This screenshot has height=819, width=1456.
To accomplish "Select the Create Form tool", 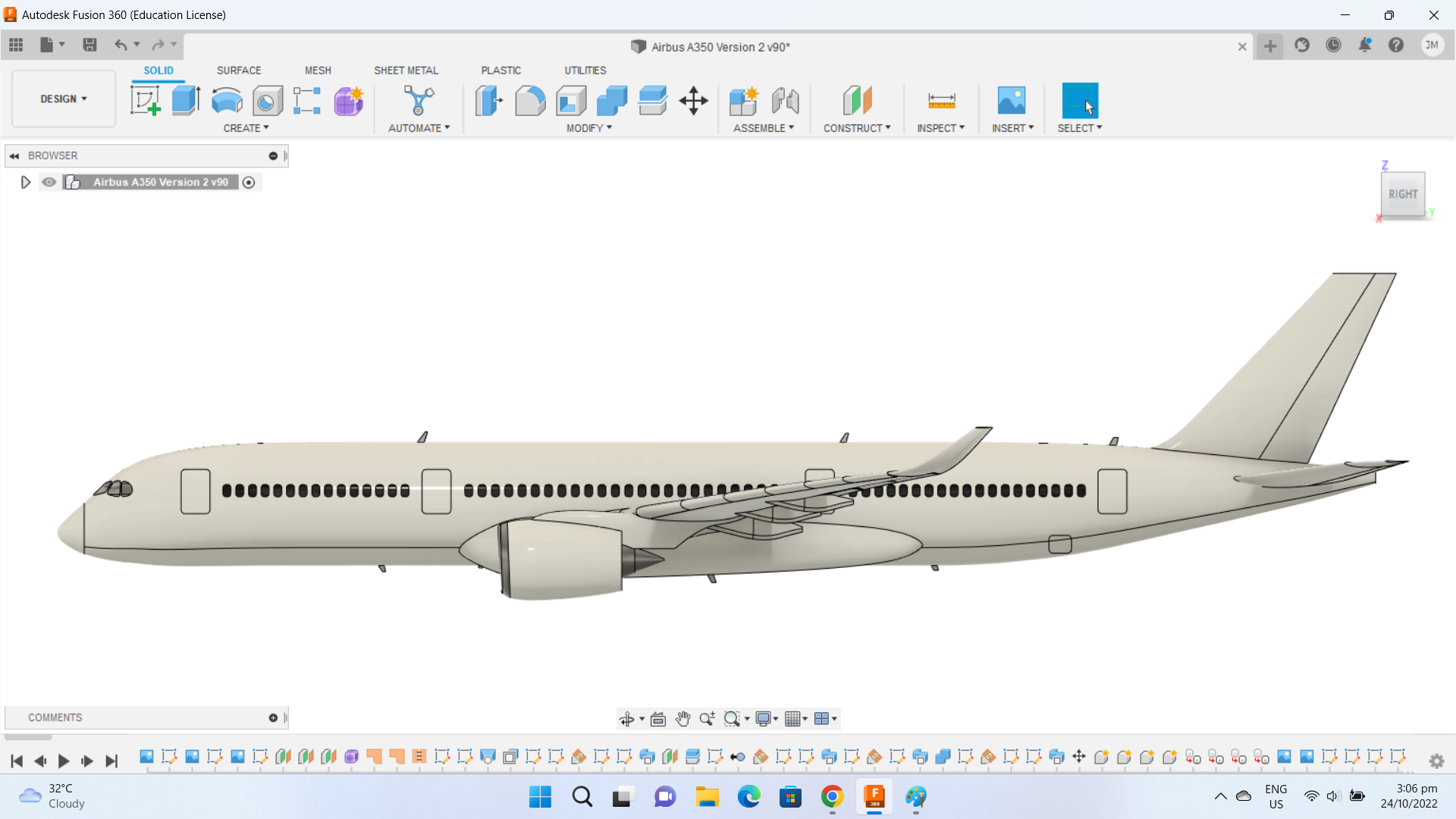I will [x=349, y=100].
